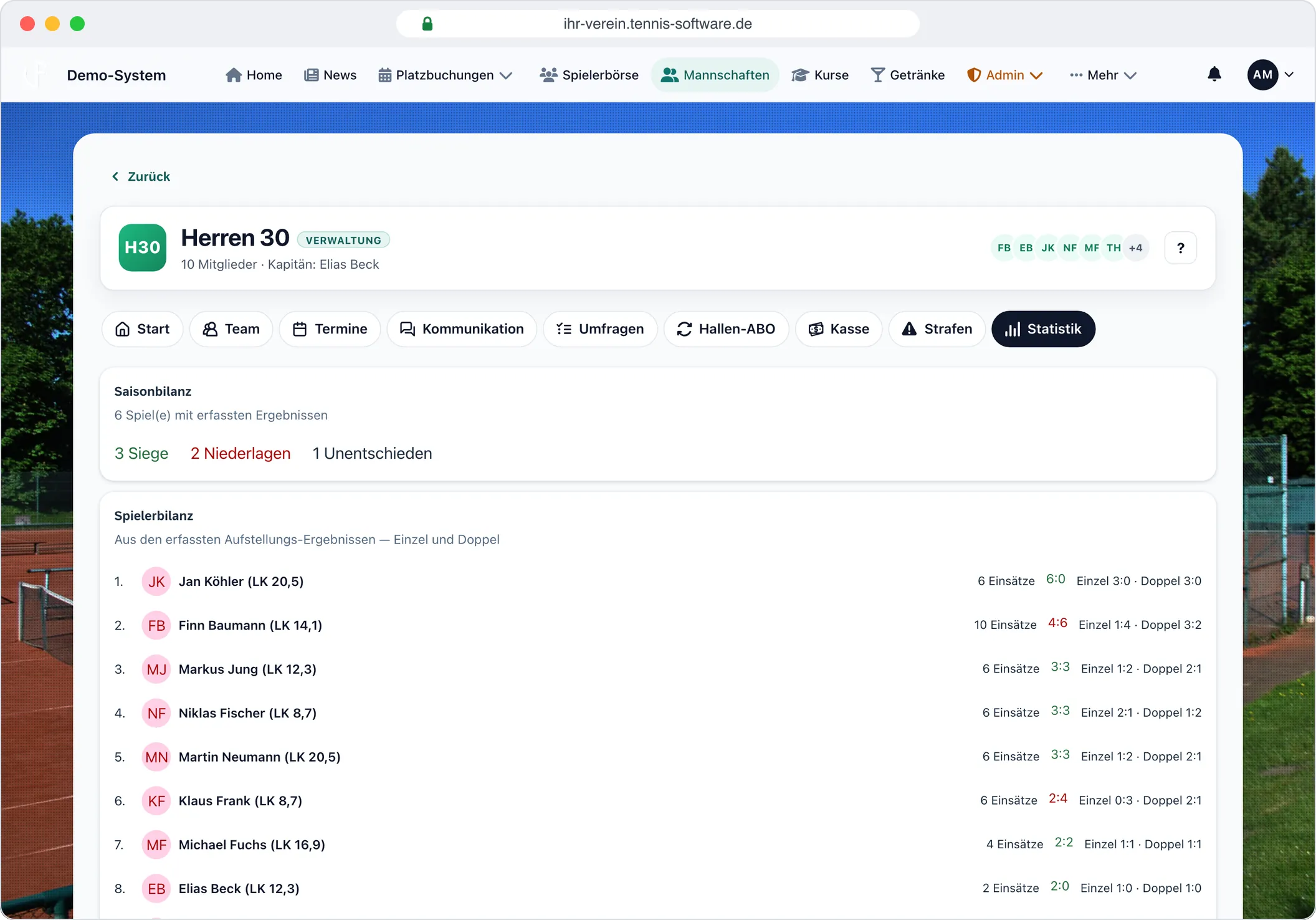Click Jan Köhler (LK 20,5) name
Viewport: 1316px width, 920px height.
pos(241,582)
